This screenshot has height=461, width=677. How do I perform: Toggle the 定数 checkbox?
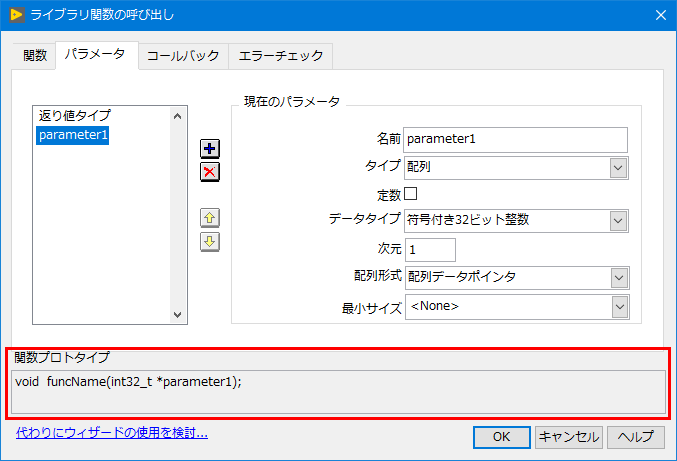(x=410, y=193)
